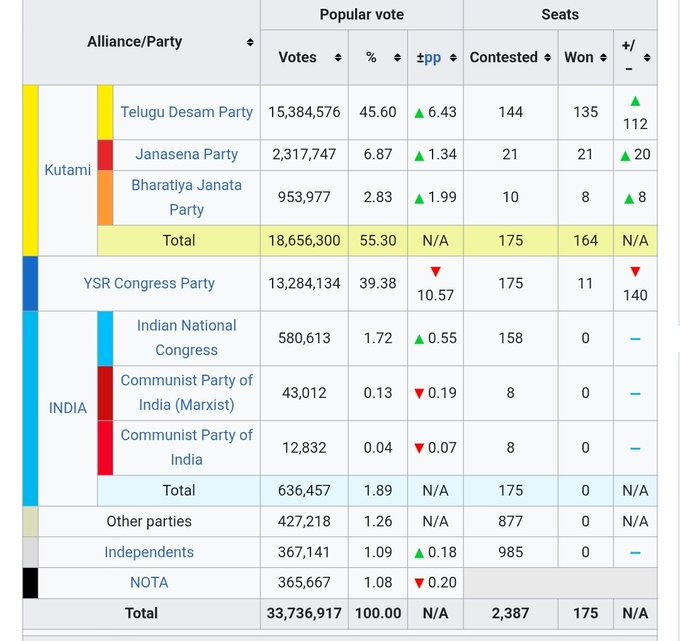Sort table by Alliance/Party column arrows
680x641 pixels.
pyautogui.click(x=250, y=42)
